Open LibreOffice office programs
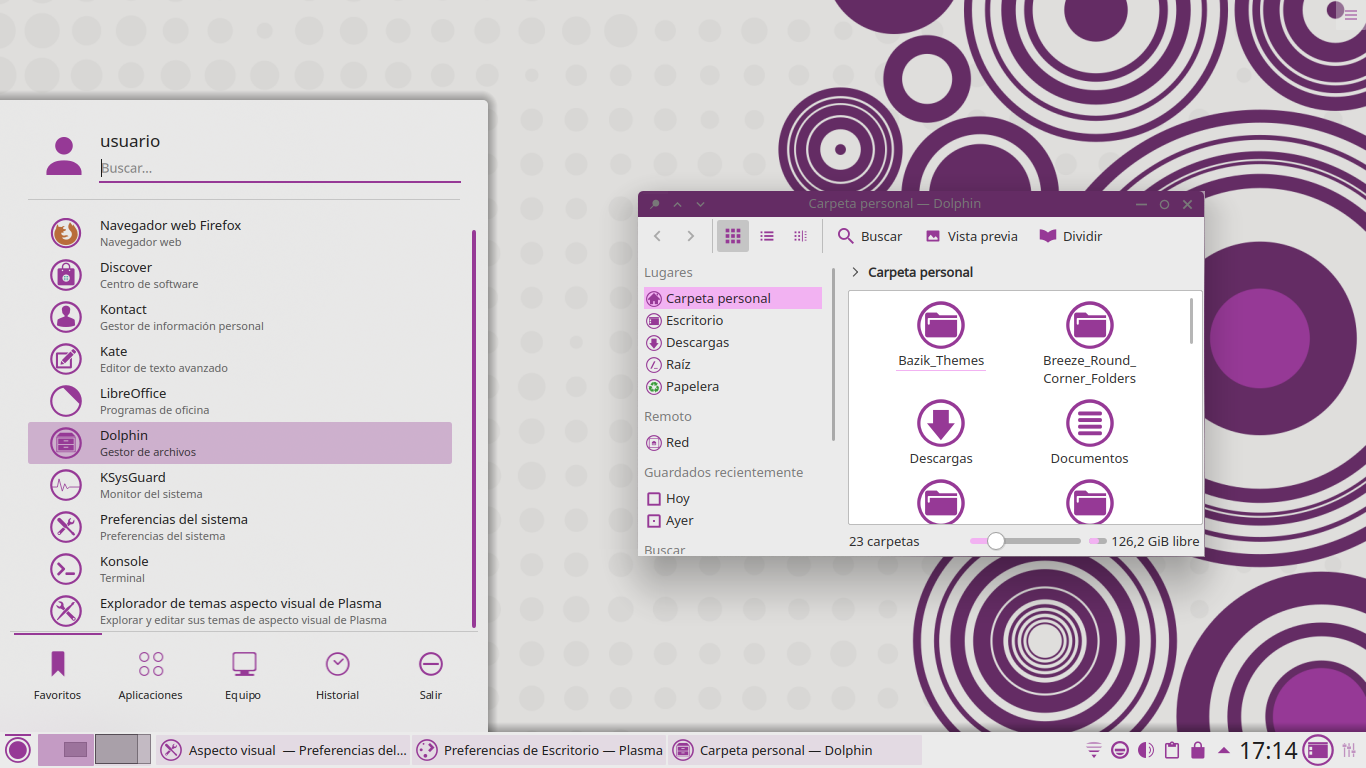The width and height of the screenshot is (1366, 768). pos(240,401)
